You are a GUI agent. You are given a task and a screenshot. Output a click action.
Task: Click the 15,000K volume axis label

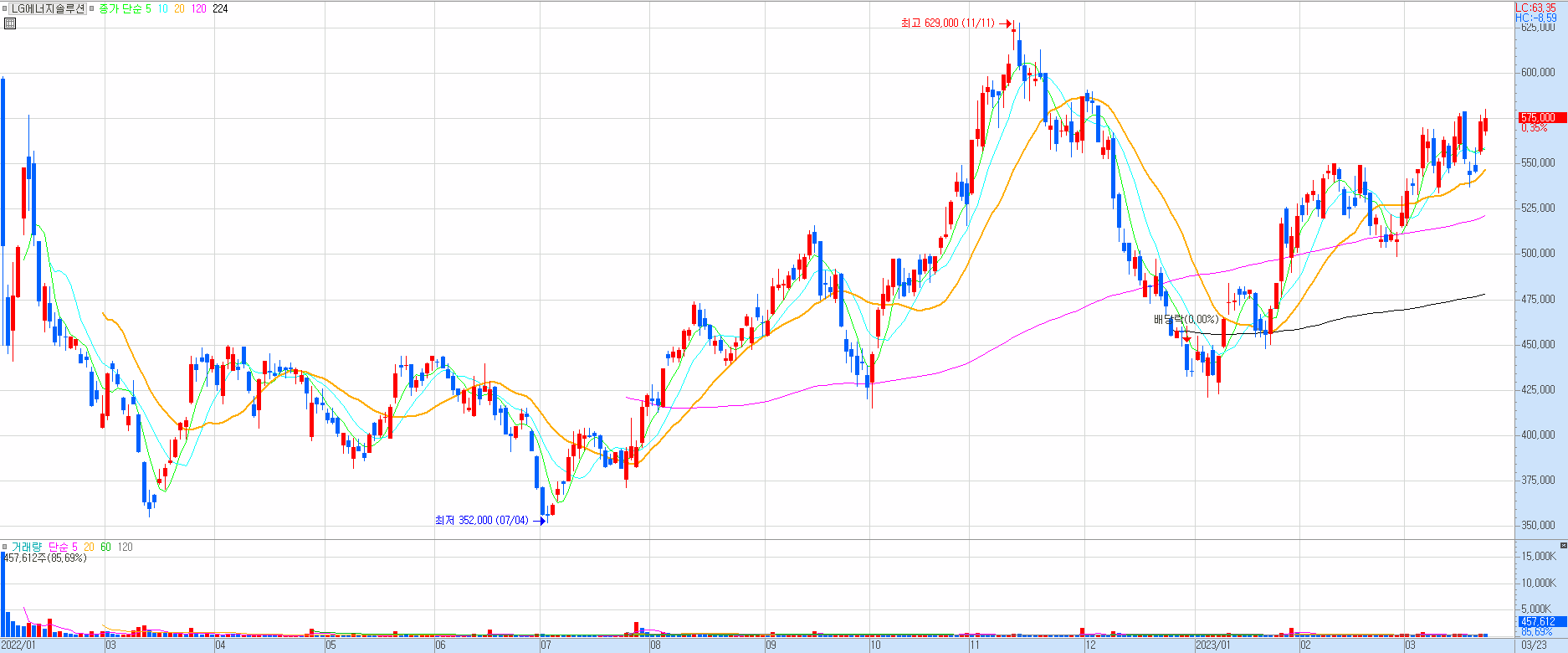(x=1538, y=556)
